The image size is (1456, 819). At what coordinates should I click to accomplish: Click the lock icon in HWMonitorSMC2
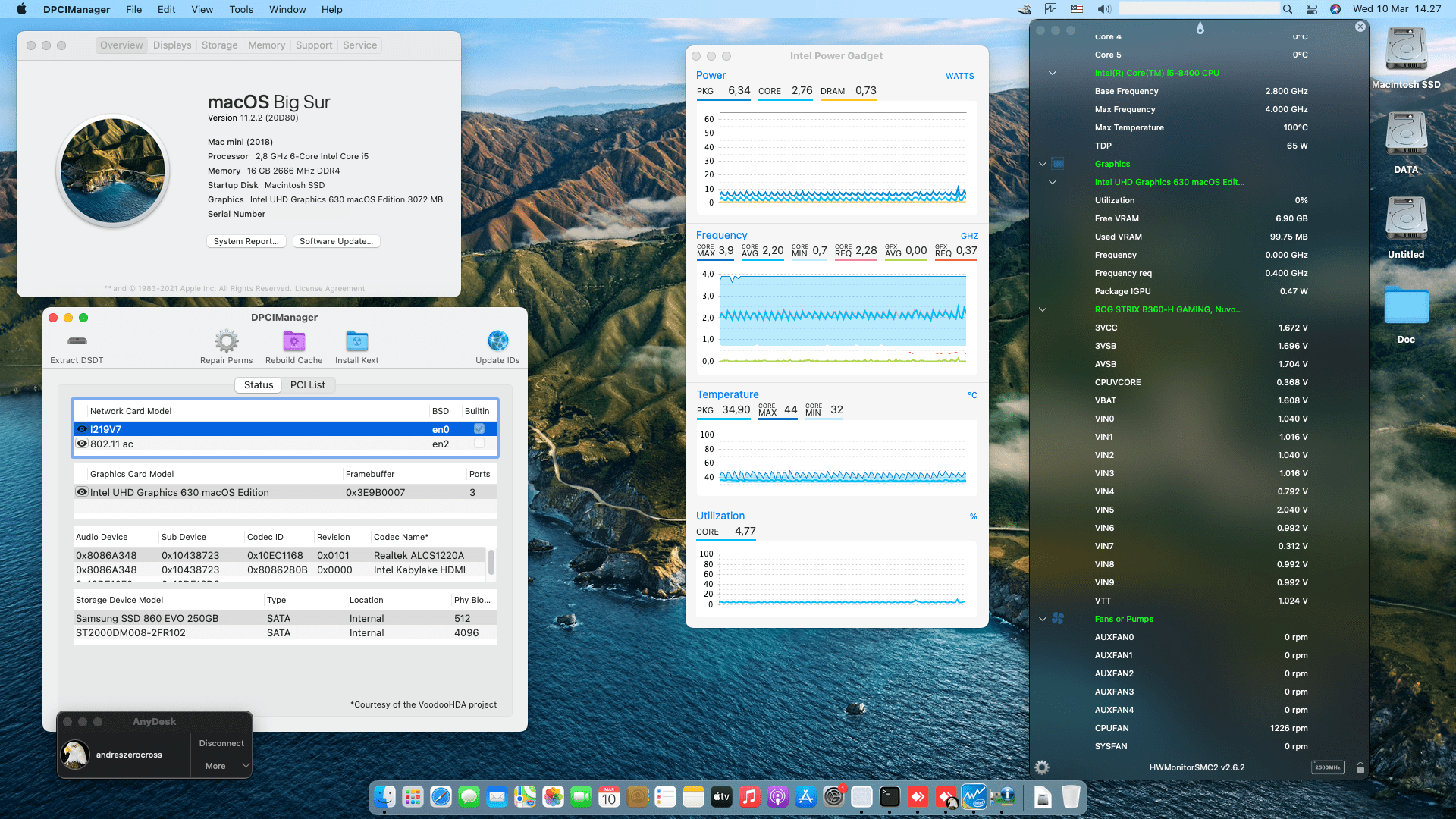(x=1360, y=767)
